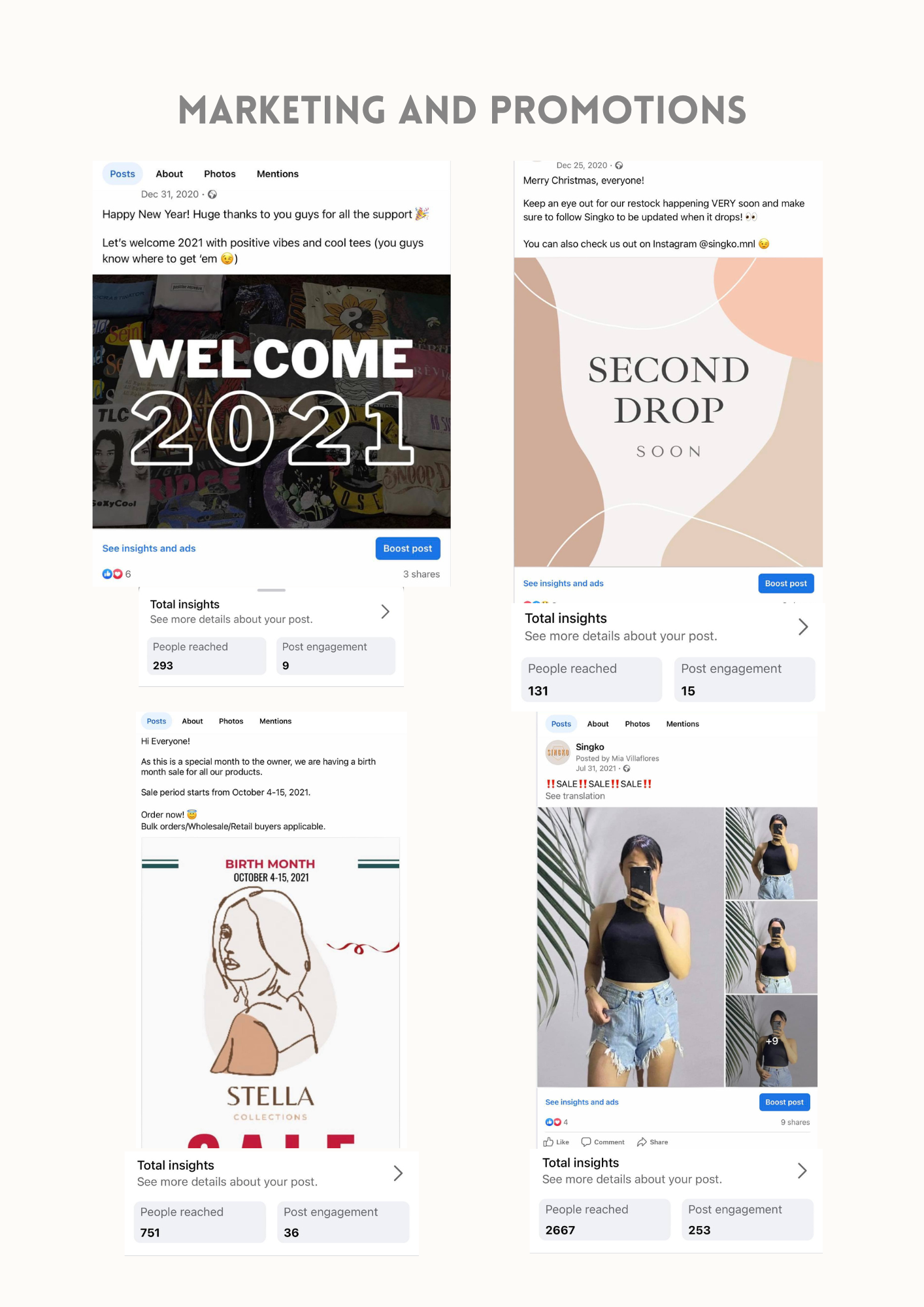This screenshot has width=924, height=1307.
Task: Open Total insights arrow for 2667 reached post
Action: [x=802, y=1170]
